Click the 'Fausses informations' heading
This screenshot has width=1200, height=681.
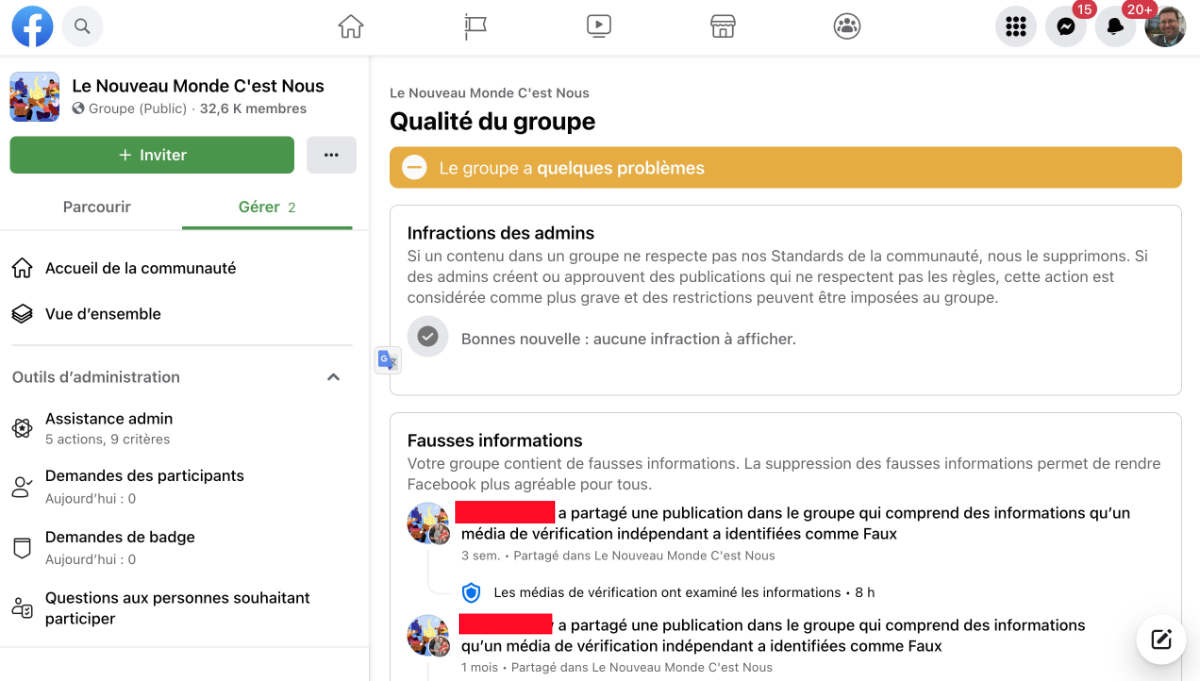(495, 440)
